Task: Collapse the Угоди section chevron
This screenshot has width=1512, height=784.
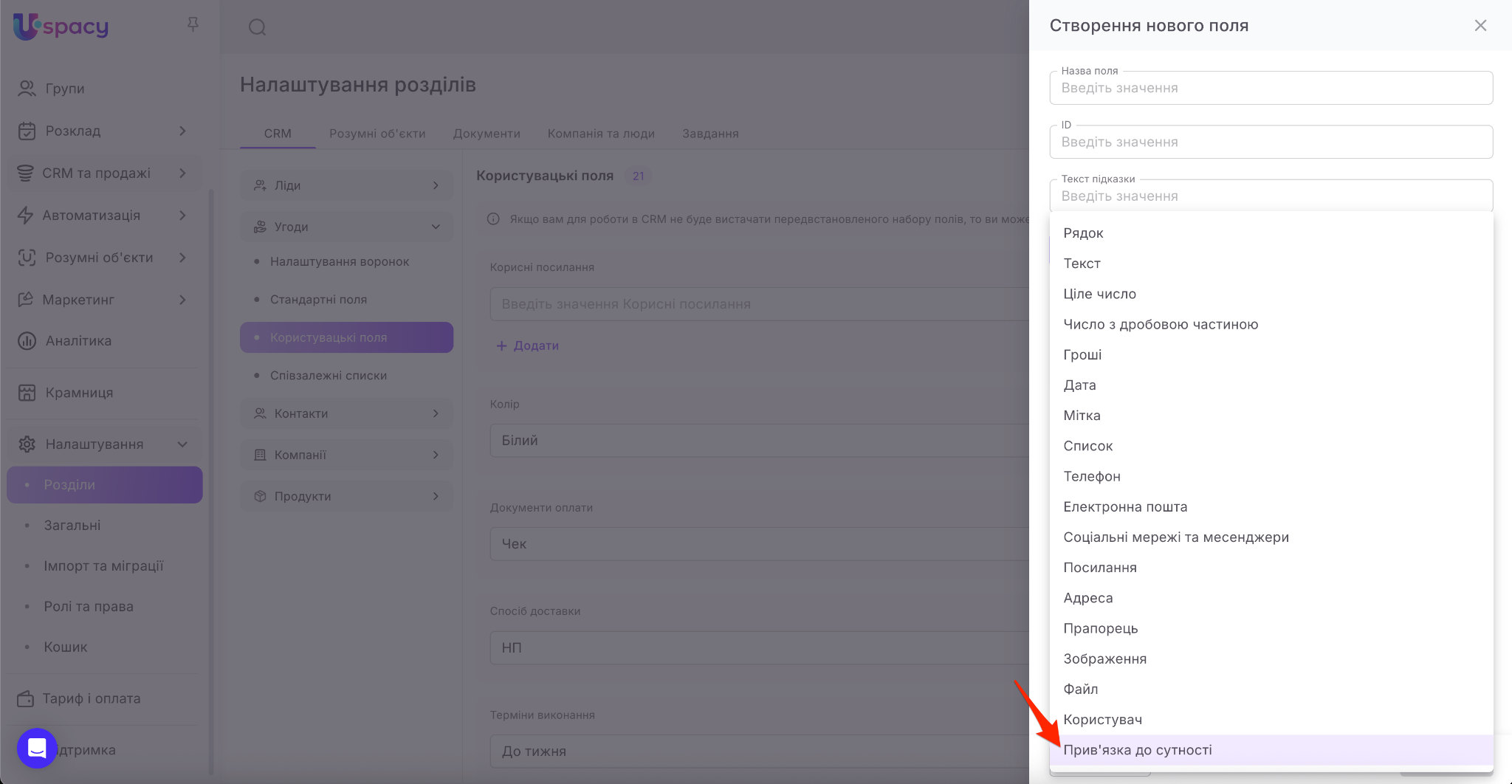Action: (436, 227)
